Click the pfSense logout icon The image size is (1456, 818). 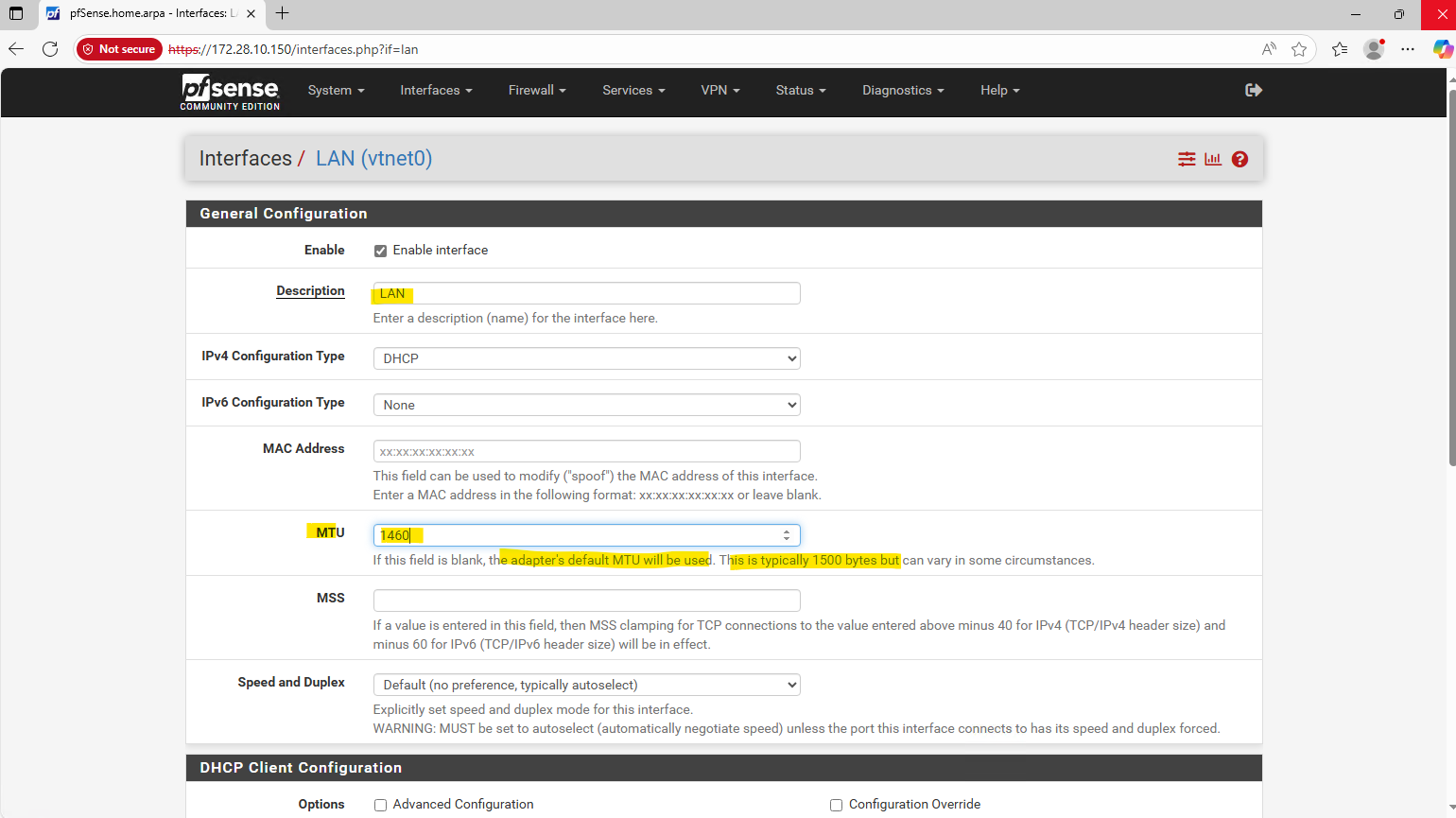click(x=1254, y=90)
